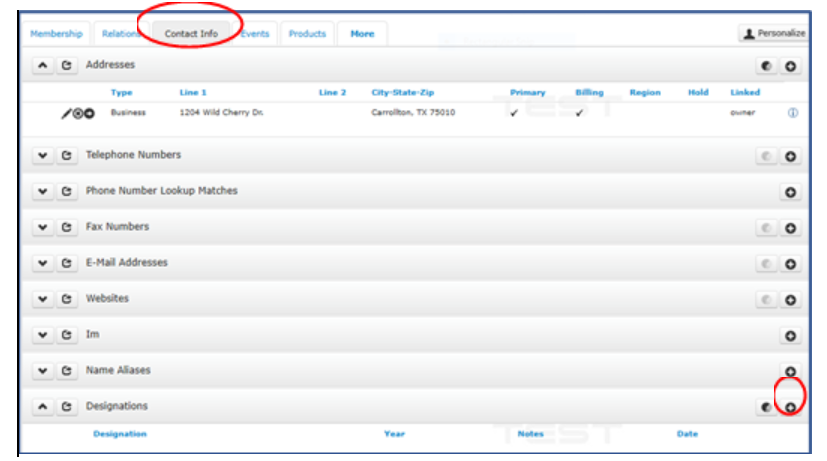Refresh the Telephone Numbers section
Image resolution: width=827 pixels, height=461 pixels.
pyautogui.click(x=66, y=156)
